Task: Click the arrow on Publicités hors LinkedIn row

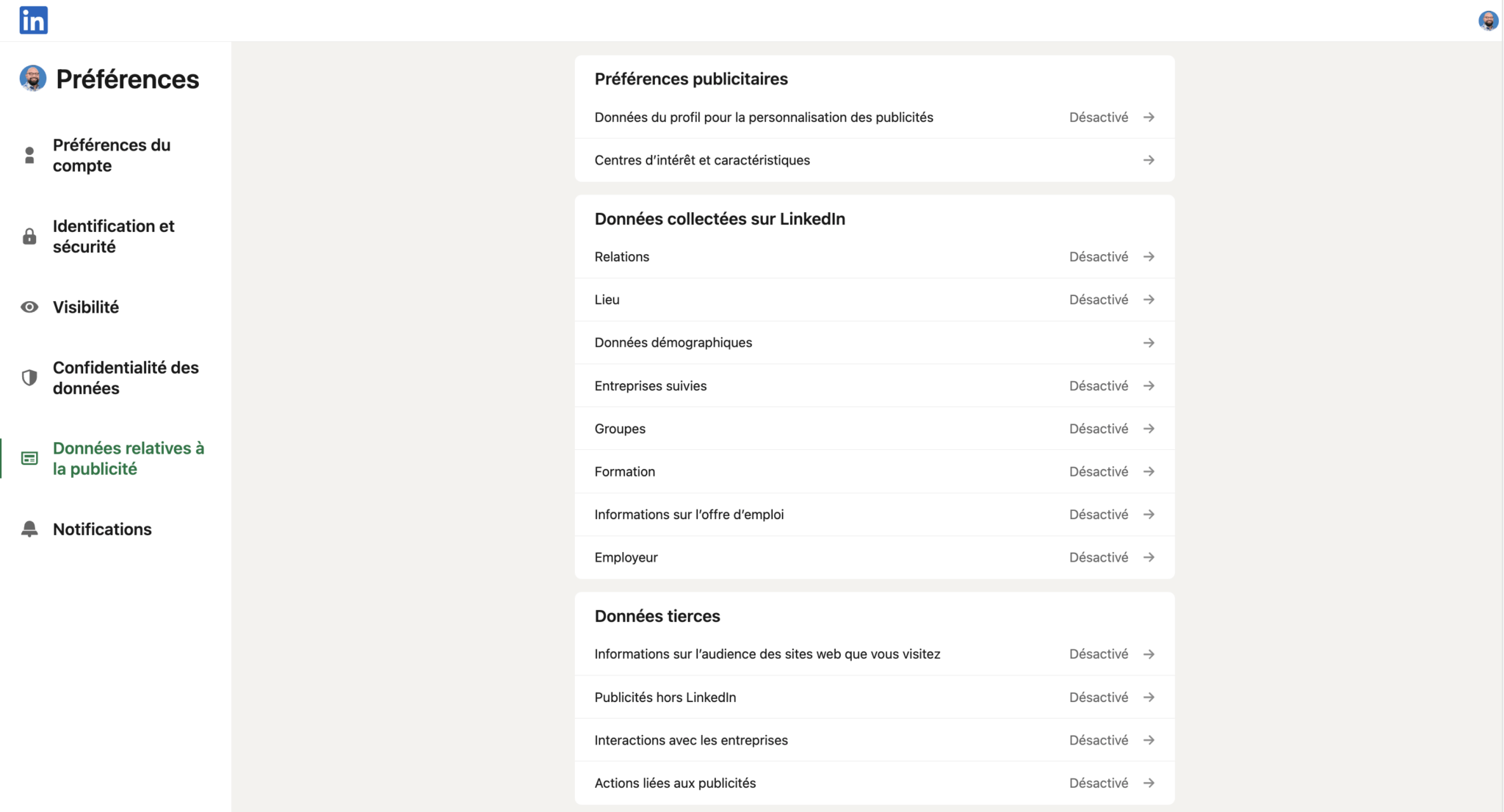Action: pos(1149,697)
